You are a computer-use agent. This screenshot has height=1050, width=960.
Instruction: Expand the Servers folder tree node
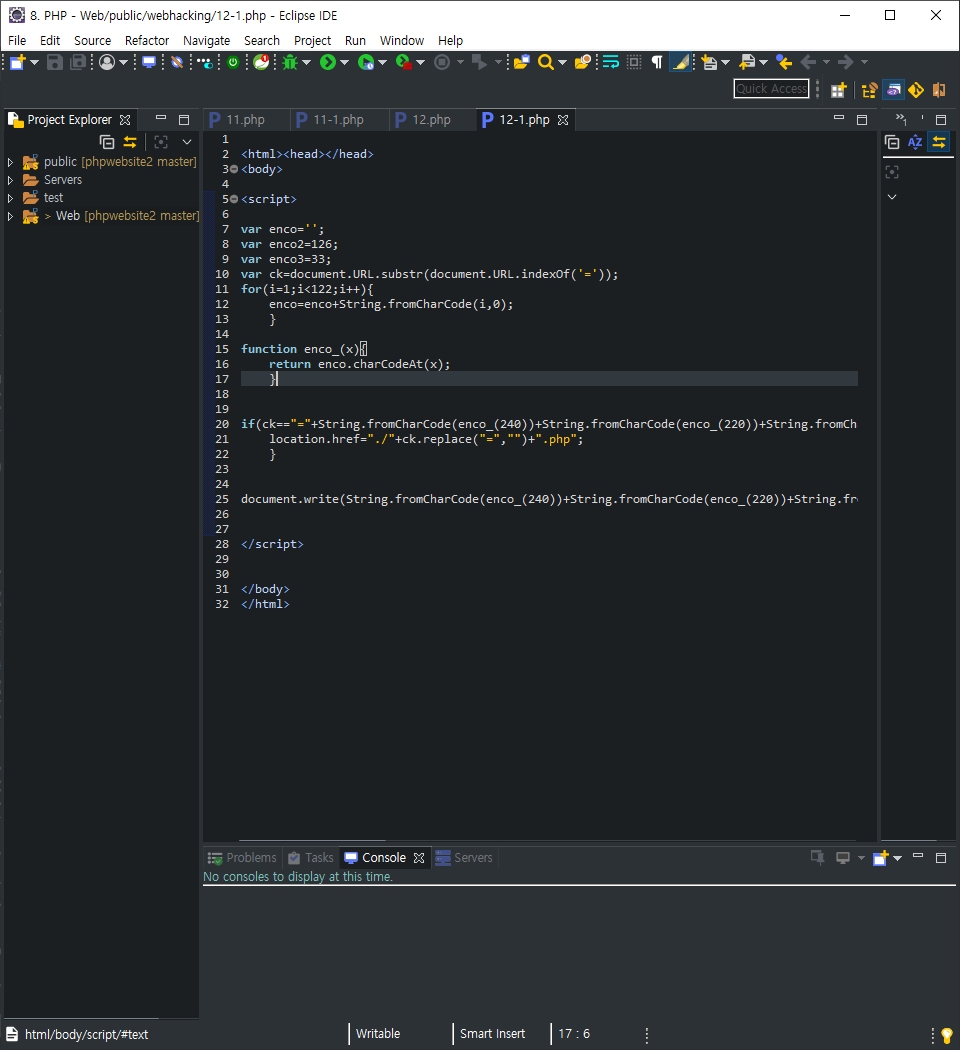pyautogui.click(x=10, y=180)
